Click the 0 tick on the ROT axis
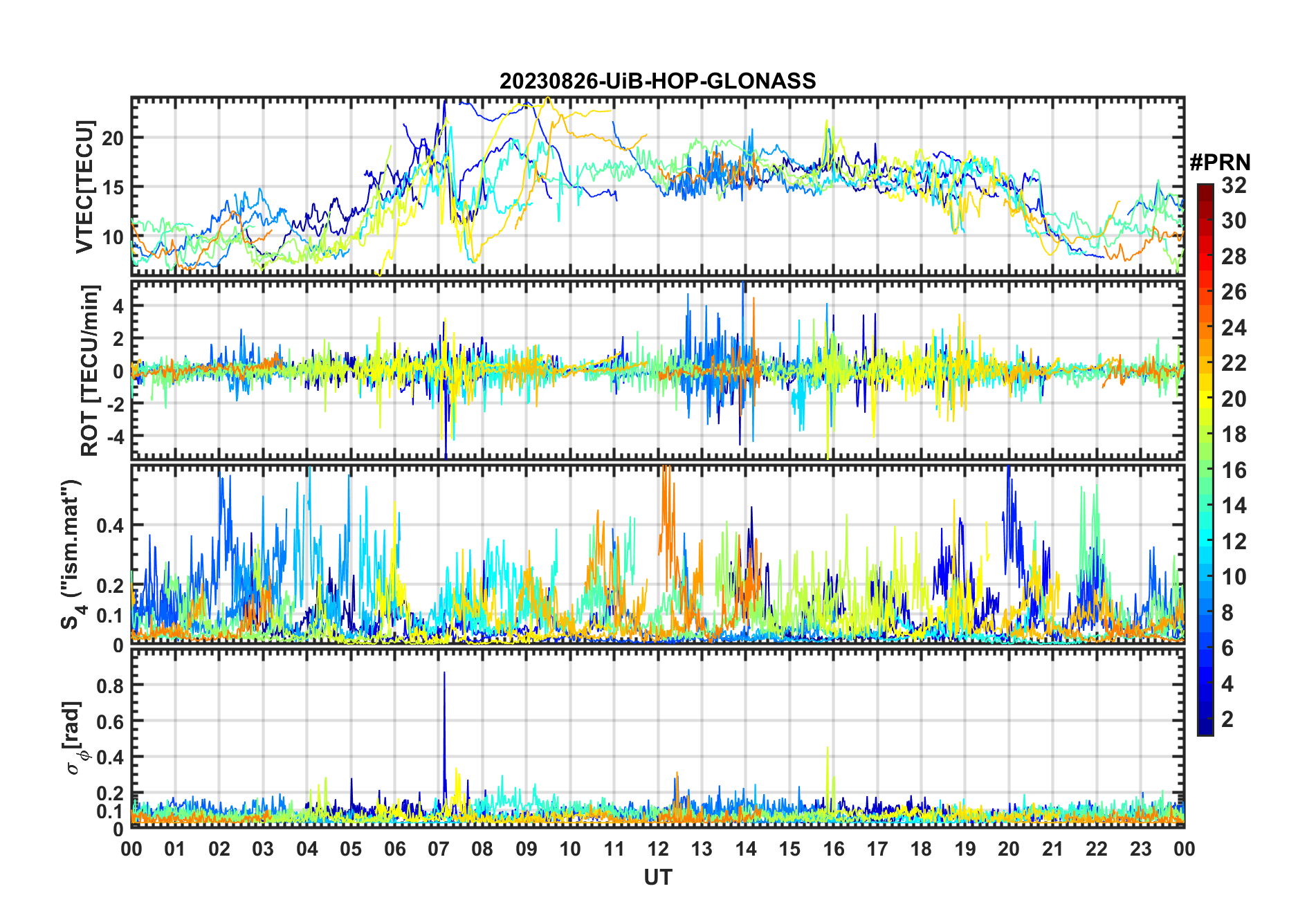 (x=118, y=371)
